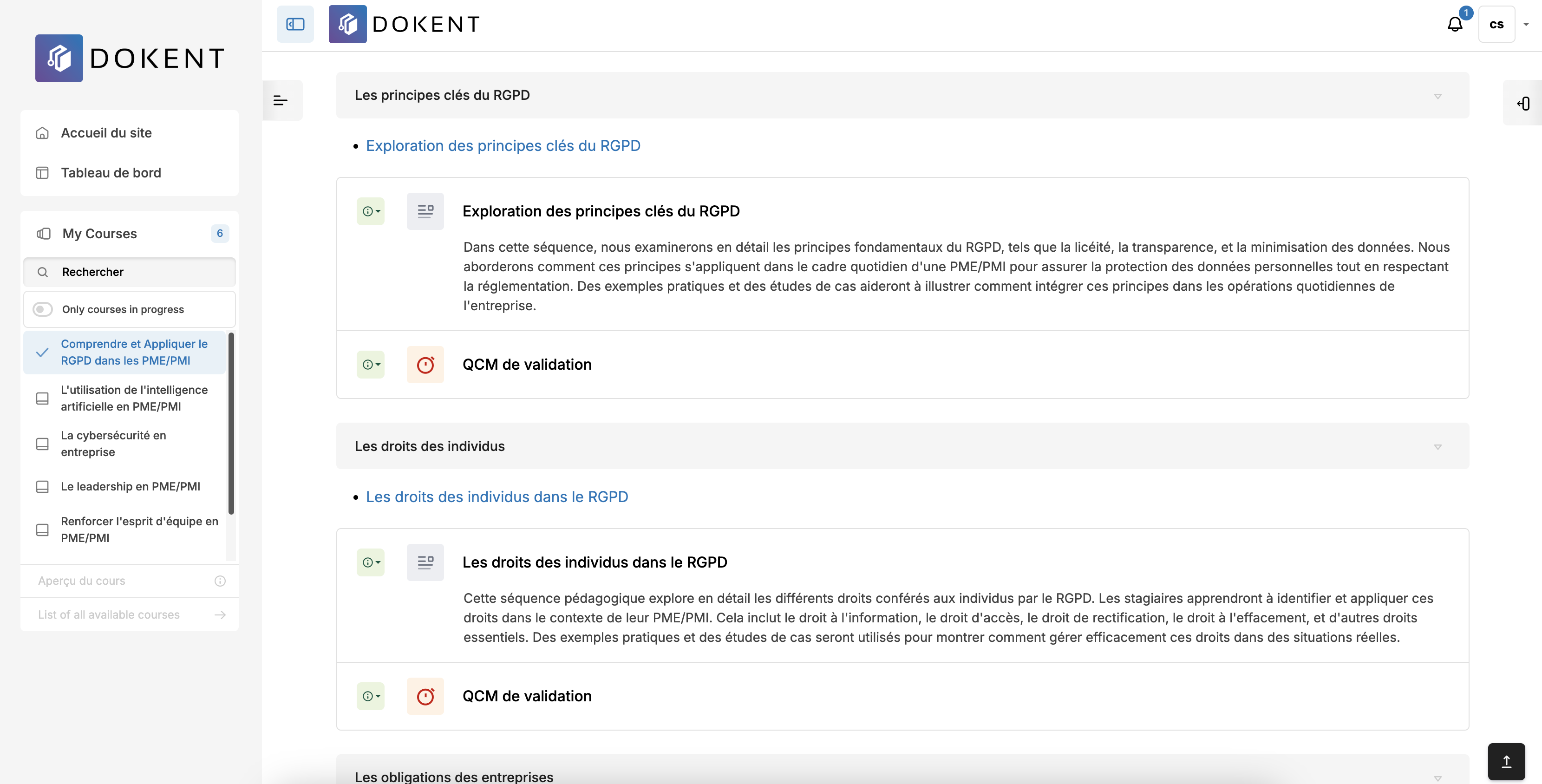Click the info icon next to Aperçu du cours
Viewport: 1542px width, 784px height.
coord(220,581)
